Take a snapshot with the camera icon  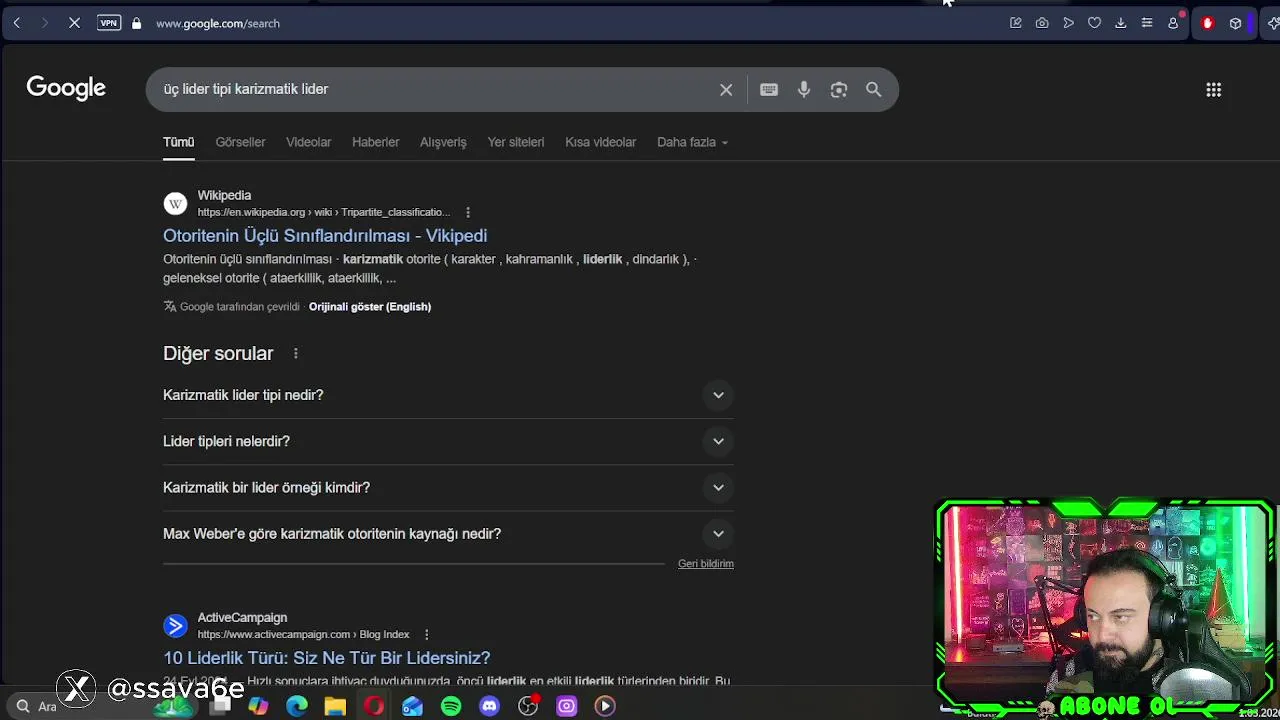click(x=1042, y=23)
